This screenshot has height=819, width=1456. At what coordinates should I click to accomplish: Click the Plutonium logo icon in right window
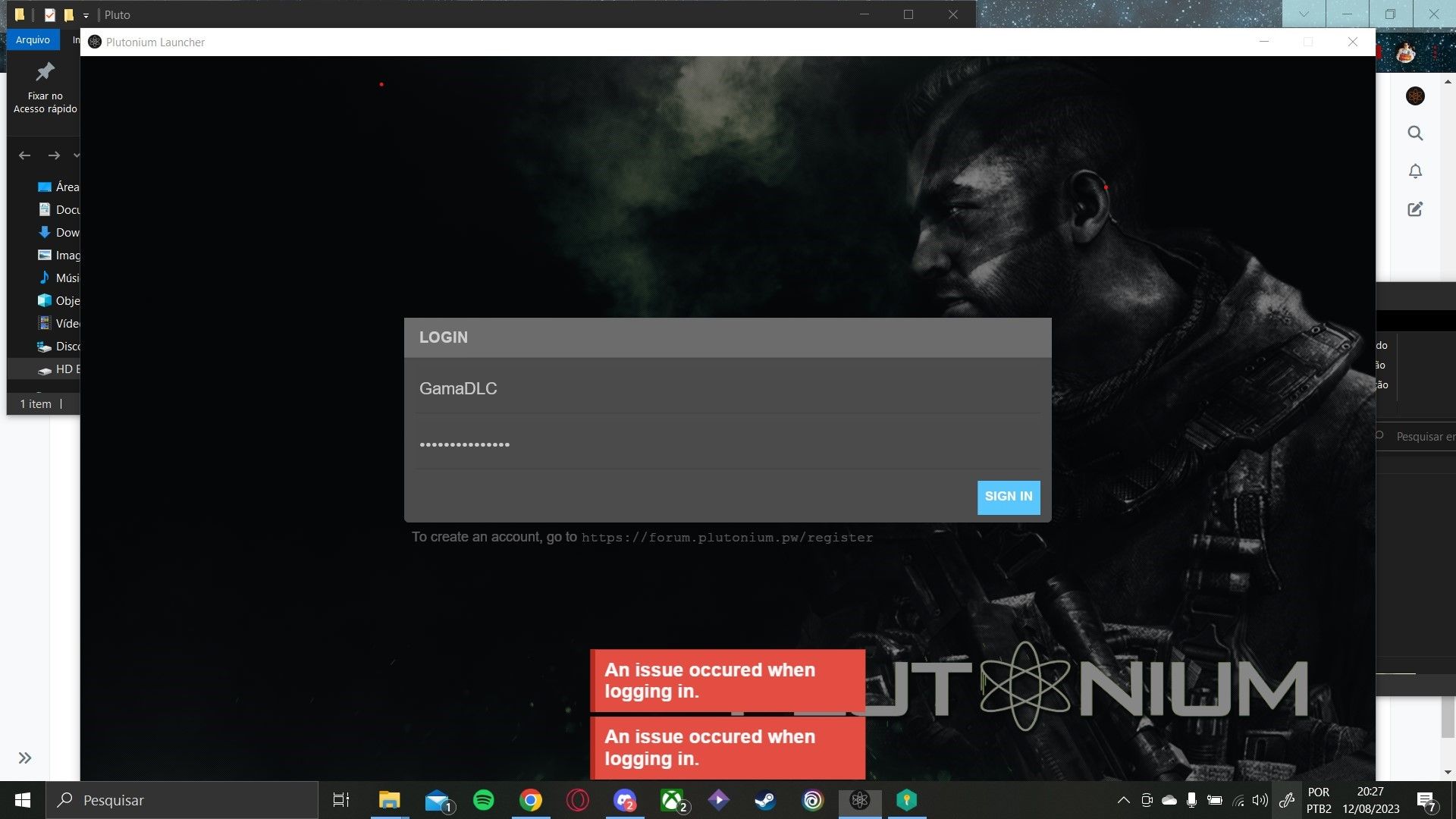click(x=1415, y=96)
